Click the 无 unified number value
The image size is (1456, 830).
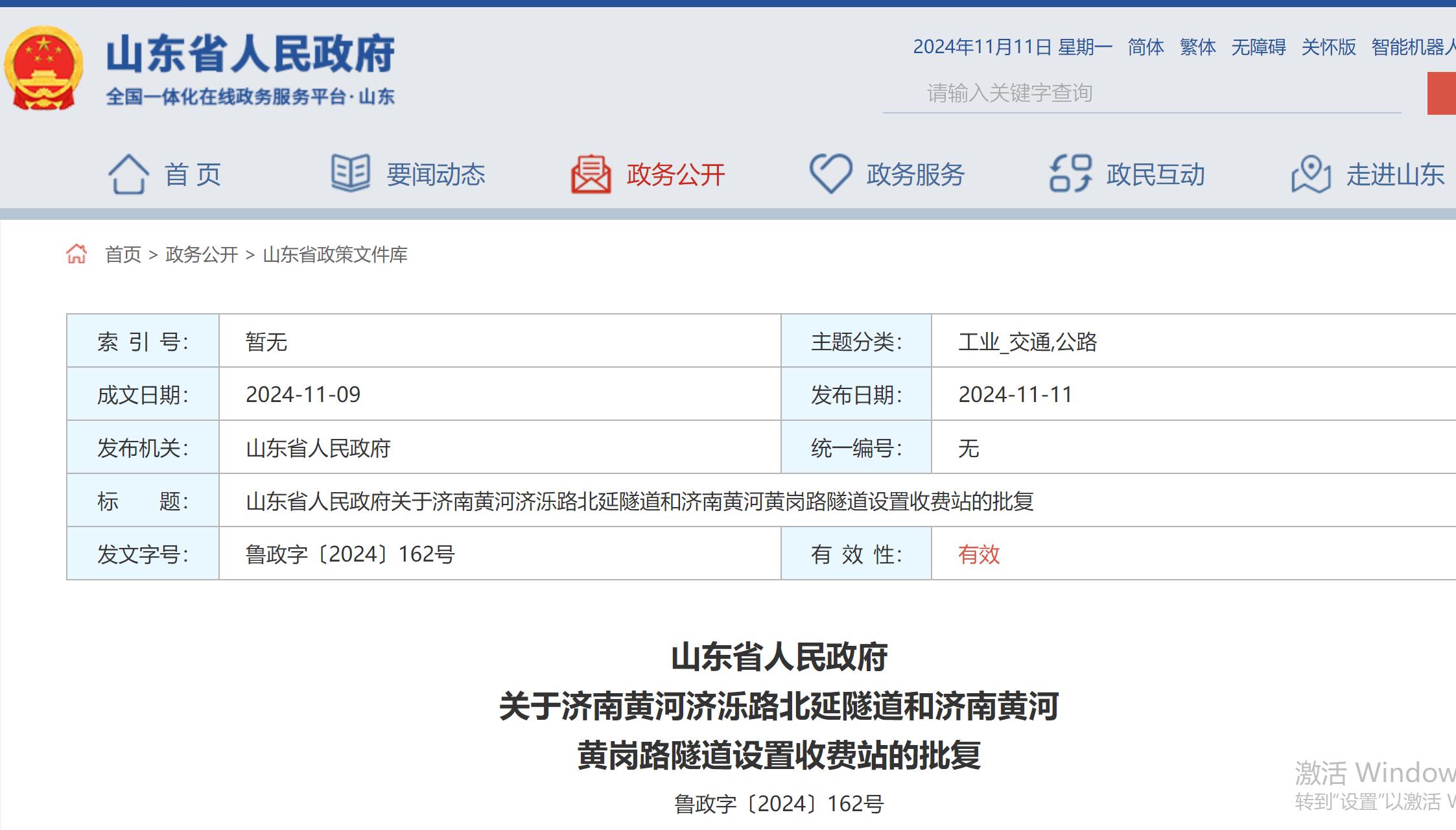coord(969,447)
